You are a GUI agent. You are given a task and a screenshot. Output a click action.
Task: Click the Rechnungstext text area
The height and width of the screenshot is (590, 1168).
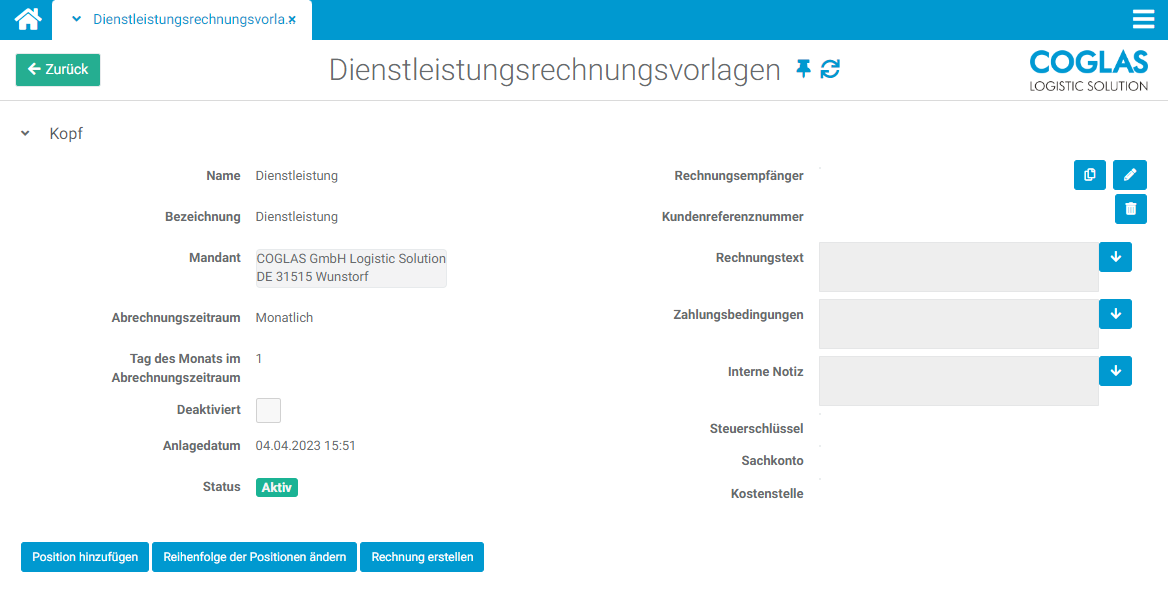pyautogui.click(x=958, y=267)
